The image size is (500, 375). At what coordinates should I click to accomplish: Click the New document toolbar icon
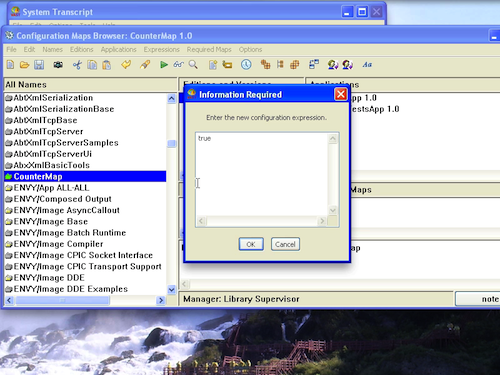click(x=10, y=64)
